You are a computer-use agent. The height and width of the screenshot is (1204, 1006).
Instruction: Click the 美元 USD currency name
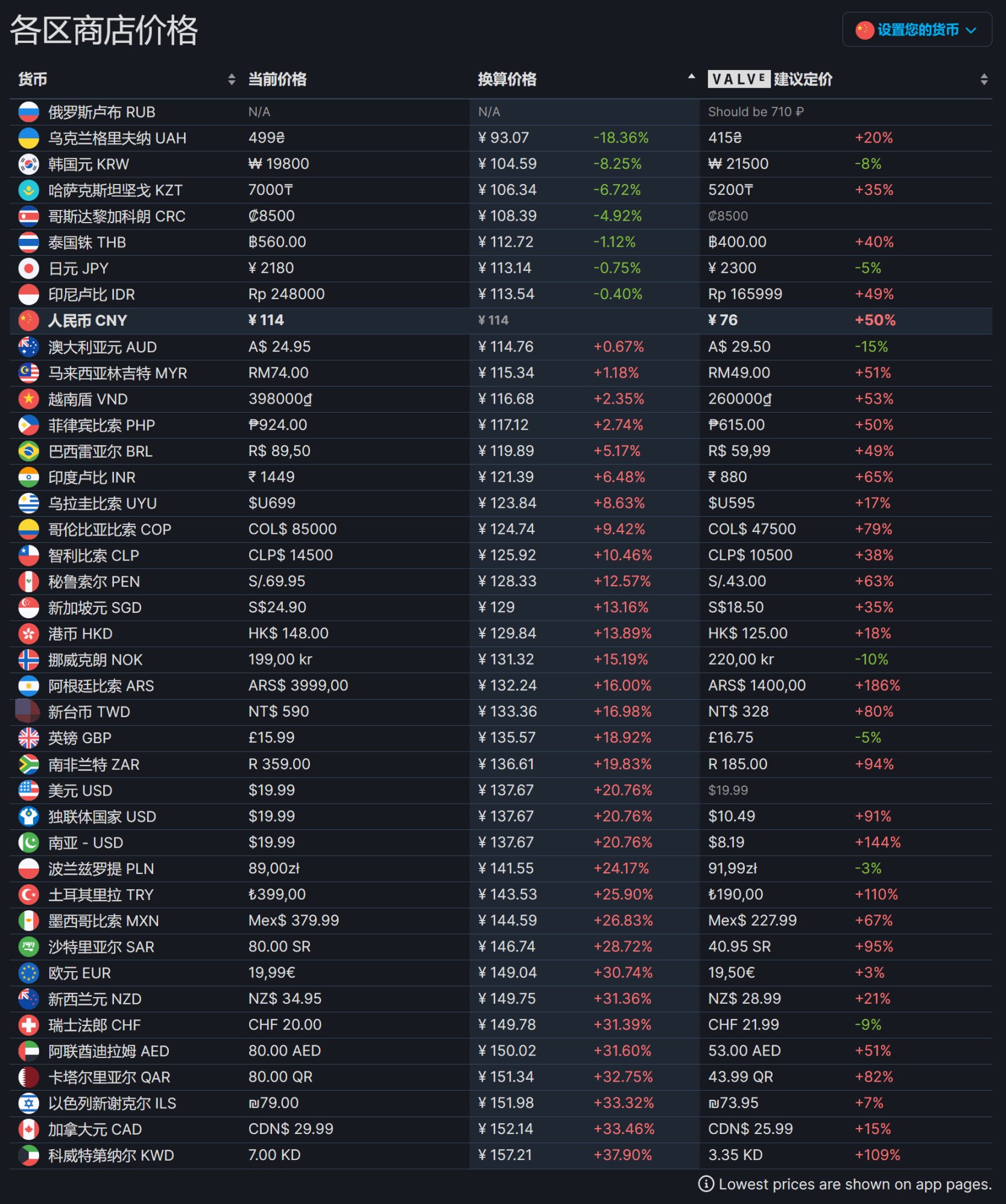pyautogui.click(x=80, y=790)
